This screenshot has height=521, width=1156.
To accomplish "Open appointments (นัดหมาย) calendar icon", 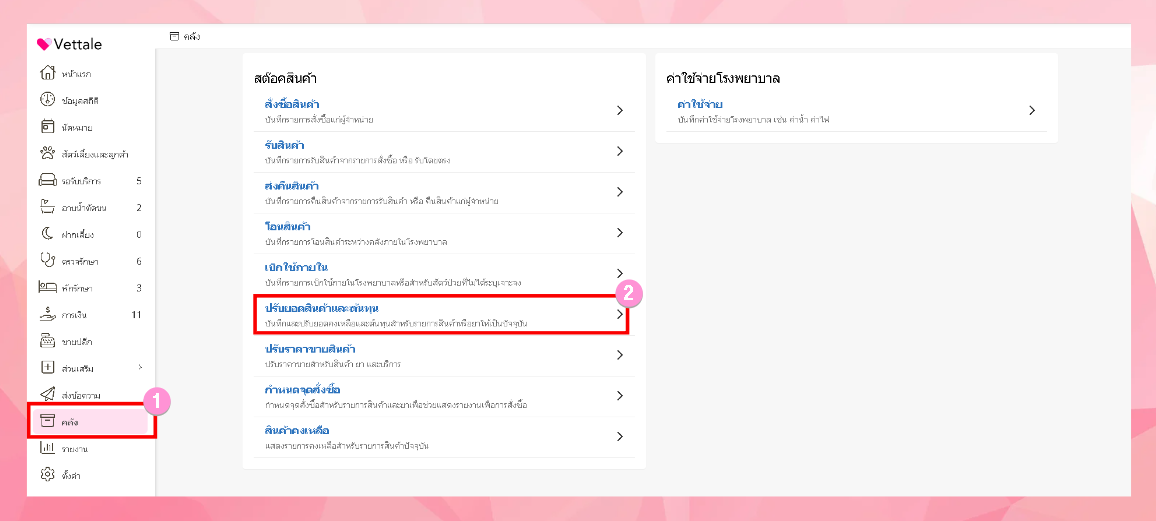I will click(47, 127).
